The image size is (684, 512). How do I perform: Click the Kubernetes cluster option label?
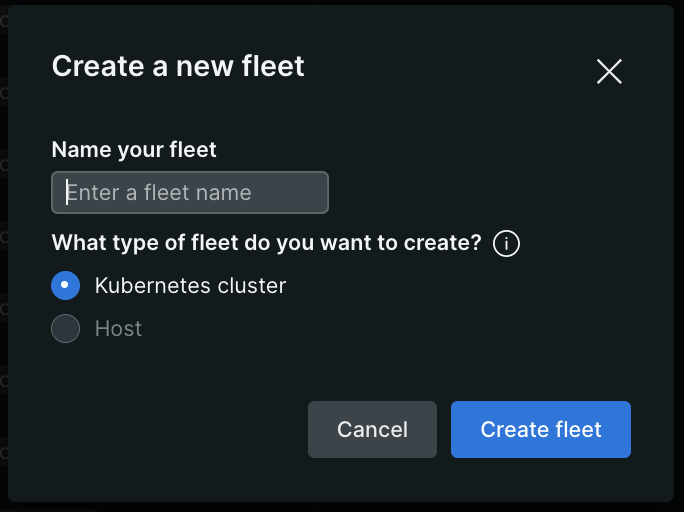tap(190, 286)
